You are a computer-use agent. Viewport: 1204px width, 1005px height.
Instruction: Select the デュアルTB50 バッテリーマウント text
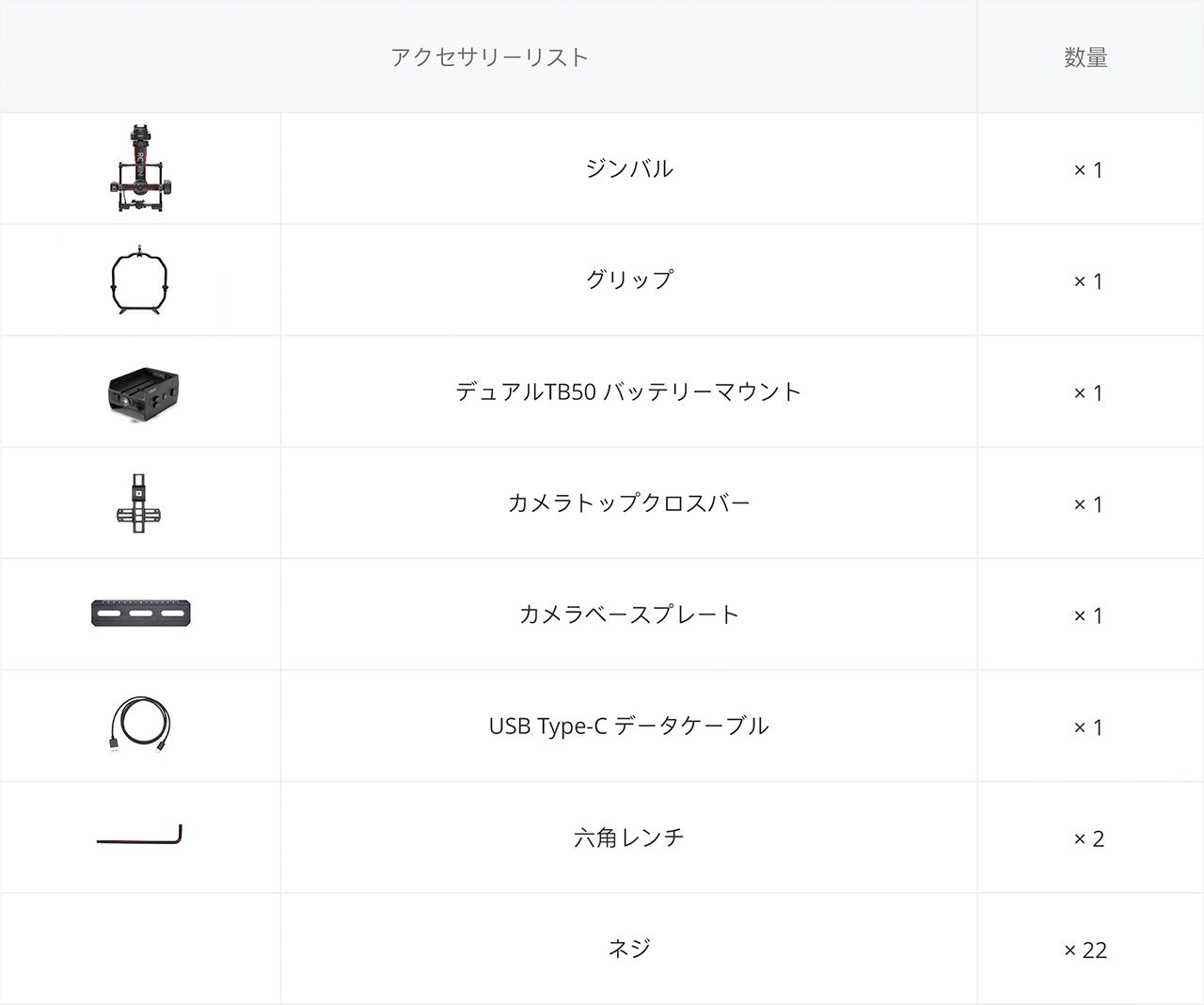628,391
